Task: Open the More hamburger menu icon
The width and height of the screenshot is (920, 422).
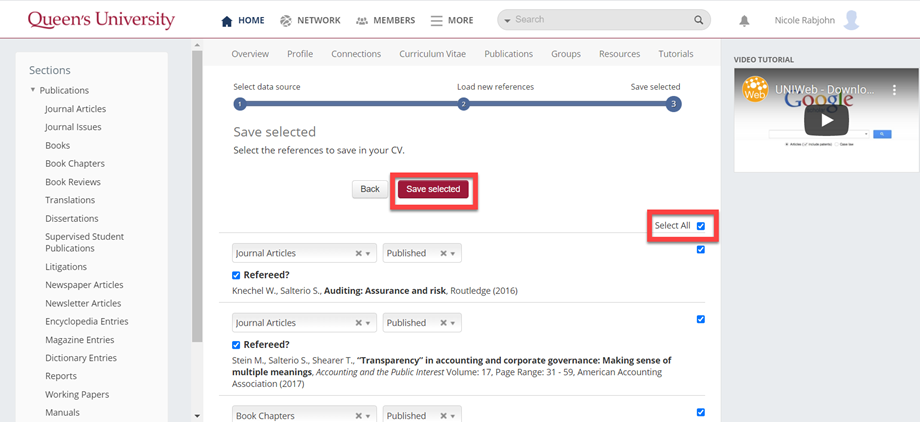Action: (436, 21)
